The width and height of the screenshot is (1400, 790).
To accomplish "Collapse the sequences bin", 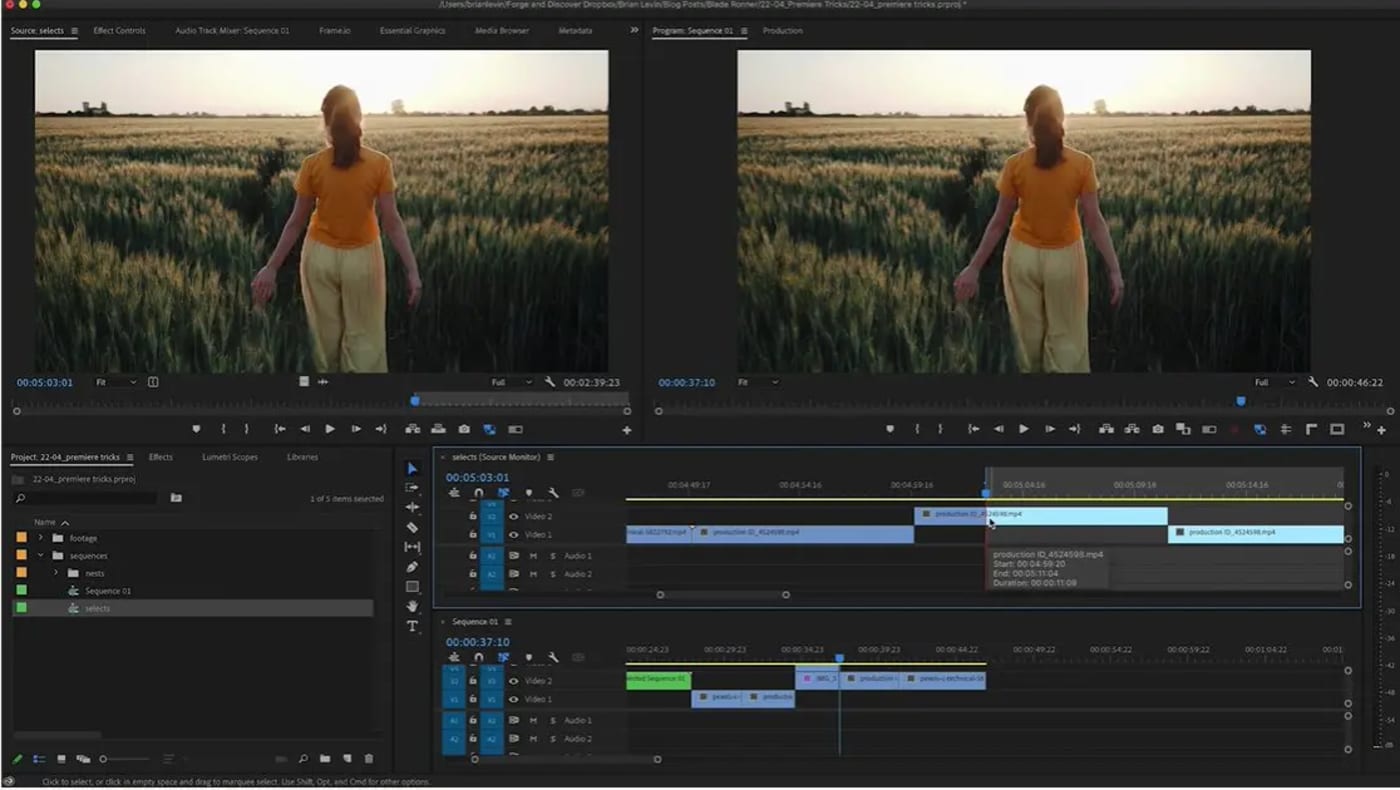I will tap(41, 556).
